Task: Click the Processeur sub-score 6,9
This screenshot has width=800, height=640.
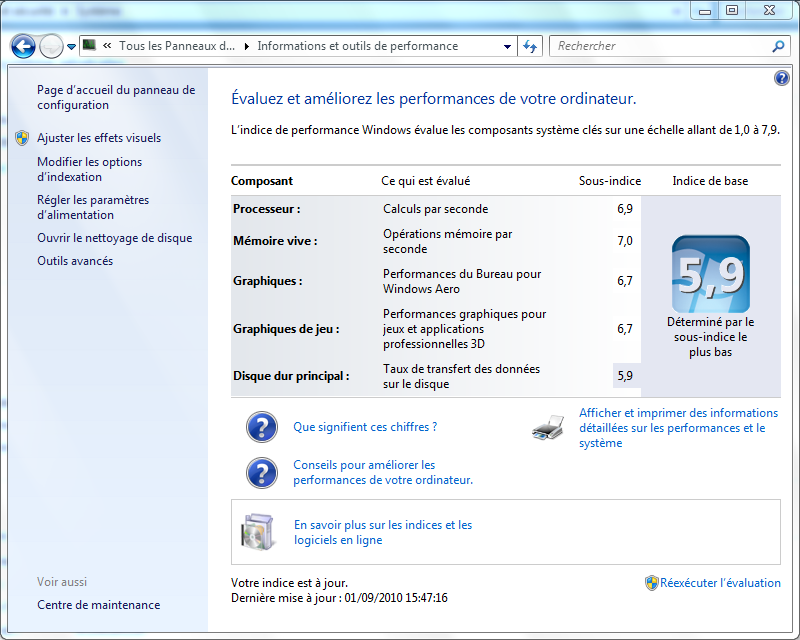Action: click(625, 209)
